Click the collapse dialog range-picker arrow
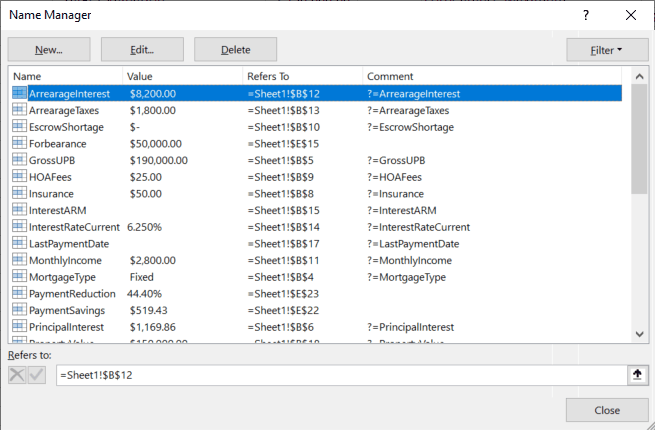Viewport: 655px width, 430px height. (637, 375)
